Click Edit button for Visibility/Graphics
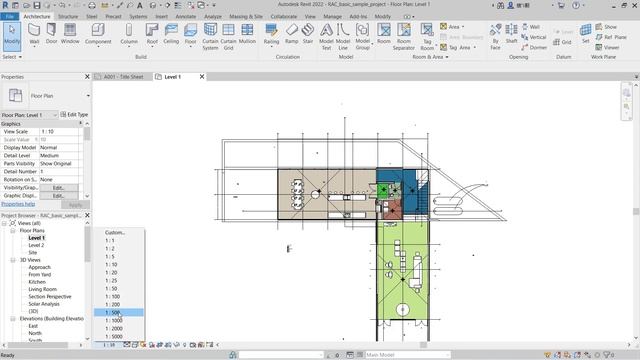The height and width of the screenshot is (360, 640). point(58,188)
